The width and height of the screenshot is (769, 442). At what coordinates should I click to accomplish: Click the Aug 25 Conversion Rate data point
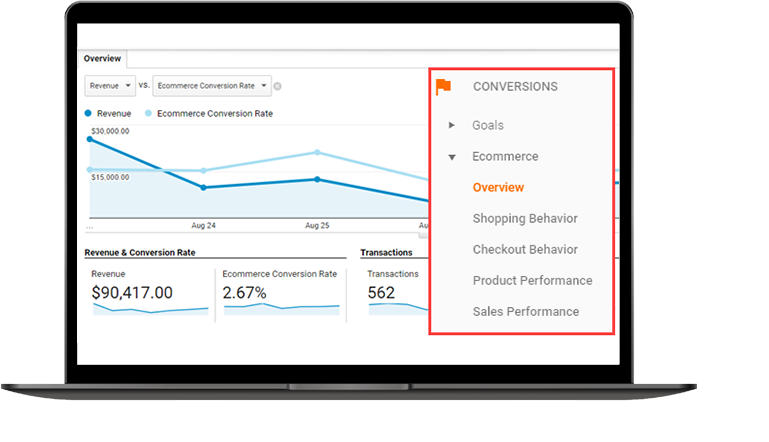pyautogui.click(x=317, y=152)
